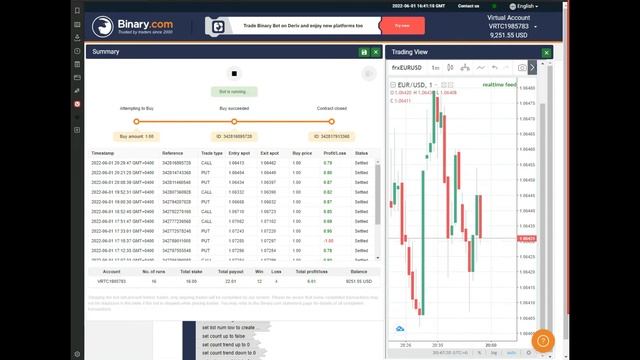Click the Reference column header
The height and width of the screenshot is (360, 640).
point(172,153)
